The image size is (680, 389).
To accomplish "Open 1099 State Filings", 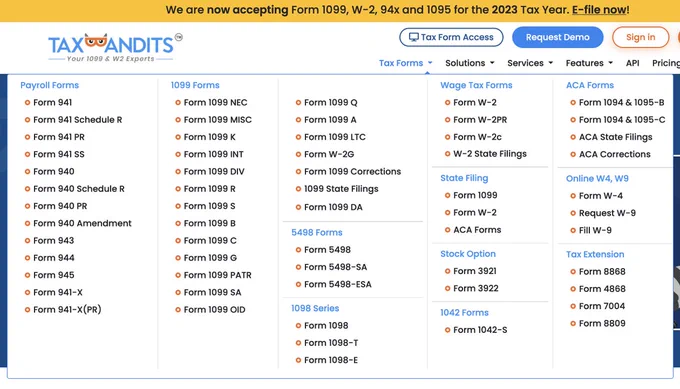I will [x=341, y=189].
